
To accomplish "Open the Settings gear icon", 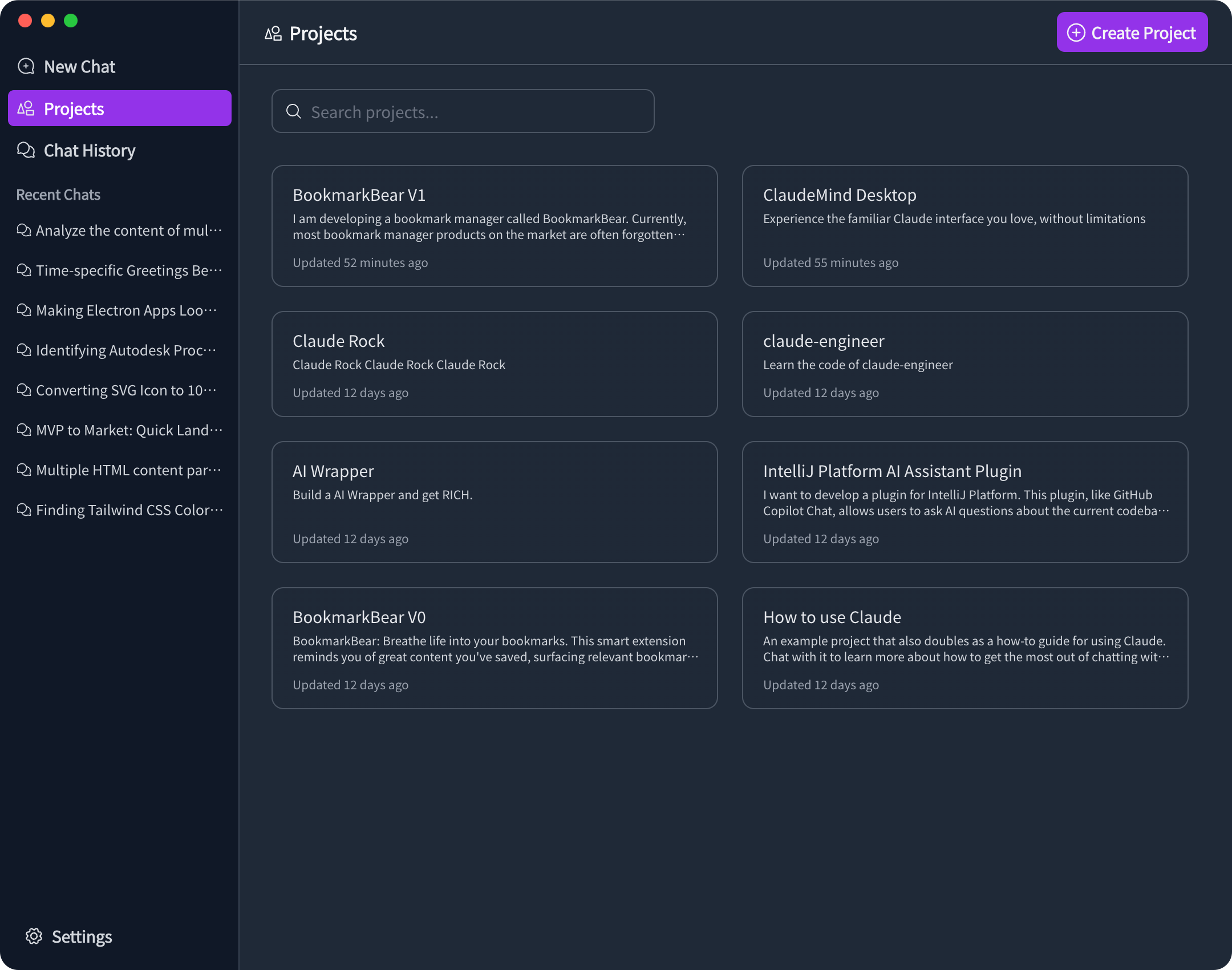I will (34, 936).
